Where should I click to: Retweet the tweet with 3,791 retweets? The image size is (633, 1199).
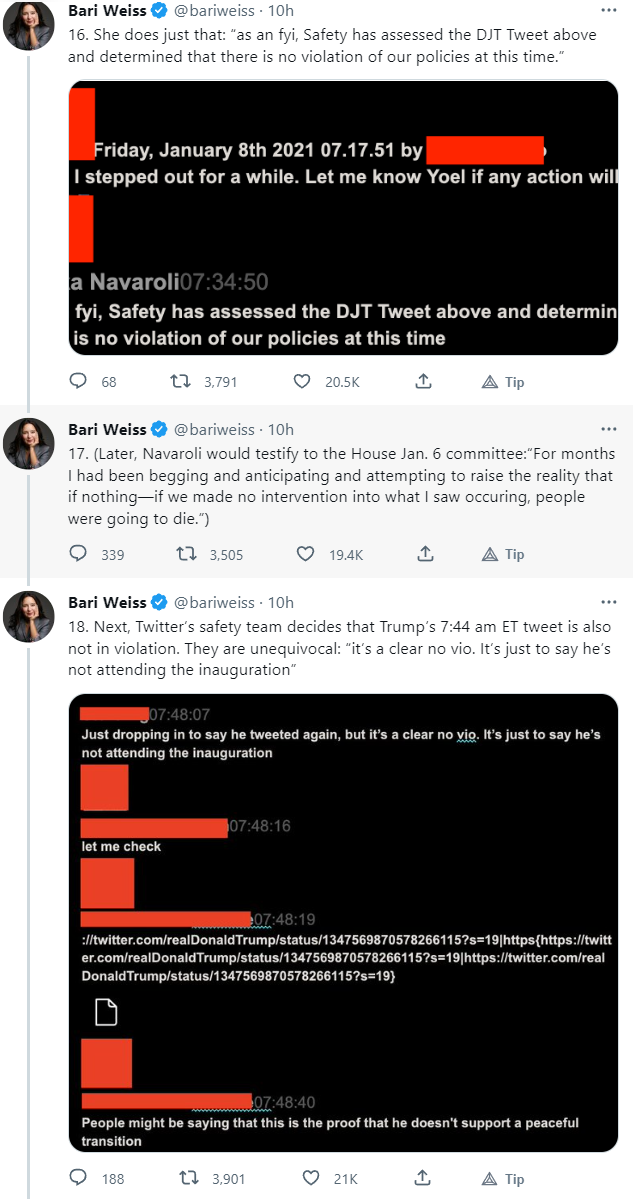pos(180,382)
